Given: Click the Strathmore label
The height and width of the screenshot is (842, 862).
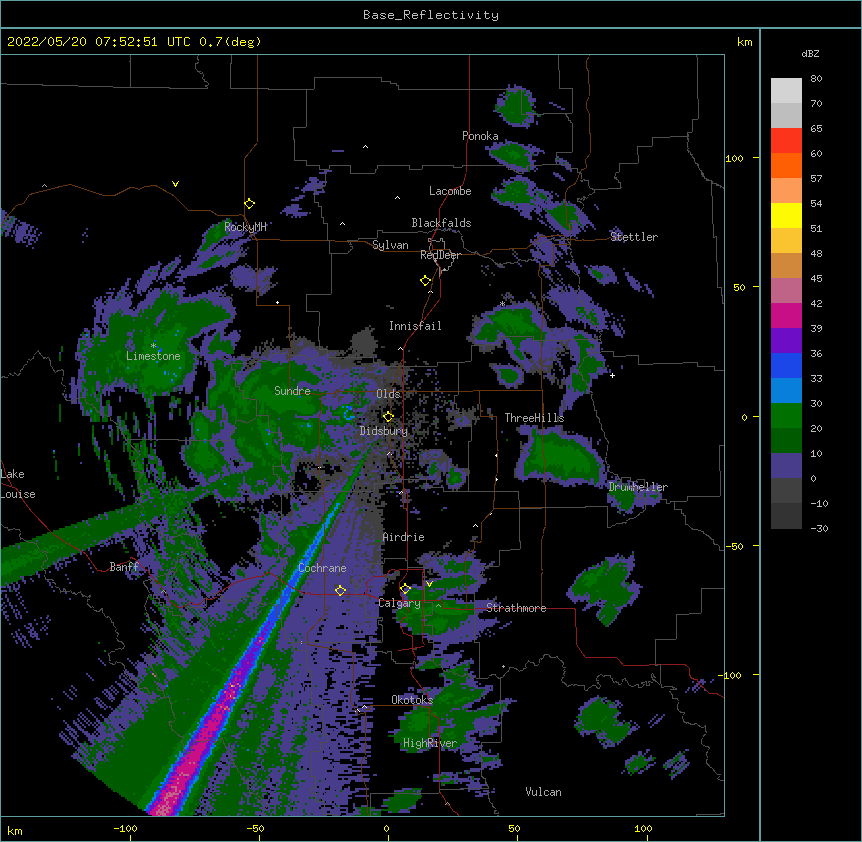Looking at the screenshot, I should tap(516, 608).
